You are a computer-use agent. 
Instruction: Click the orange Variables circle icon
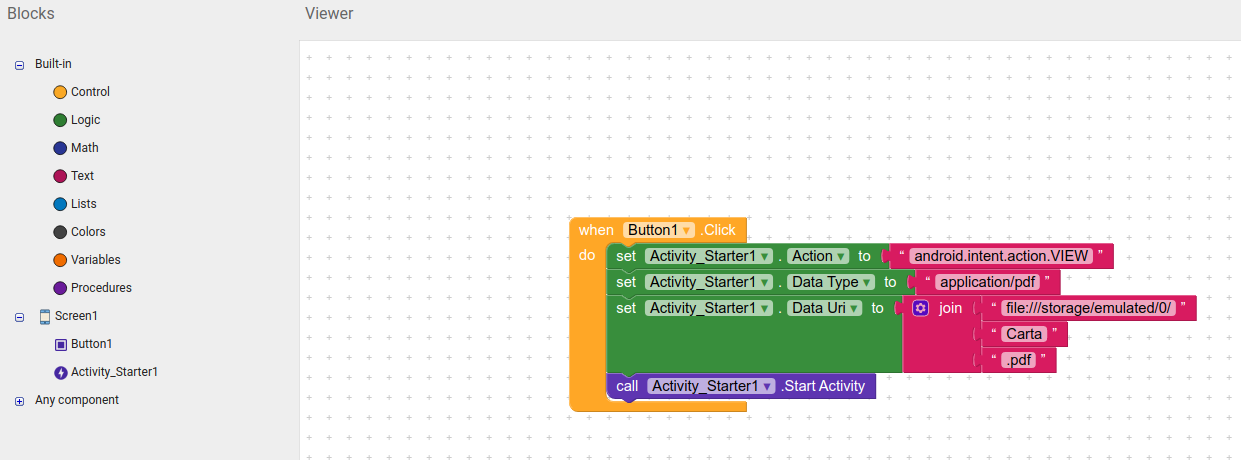coord(60,260)
